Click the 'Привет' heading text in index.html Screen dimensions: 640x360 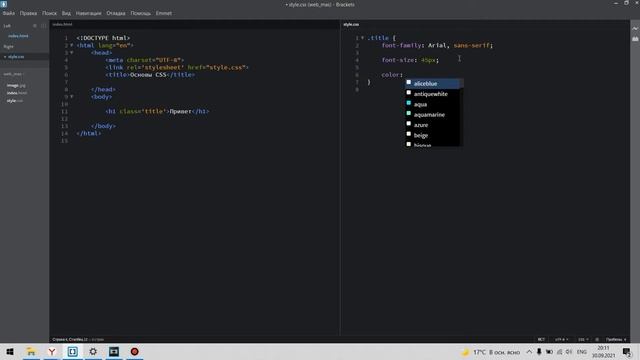pos(180,111)
